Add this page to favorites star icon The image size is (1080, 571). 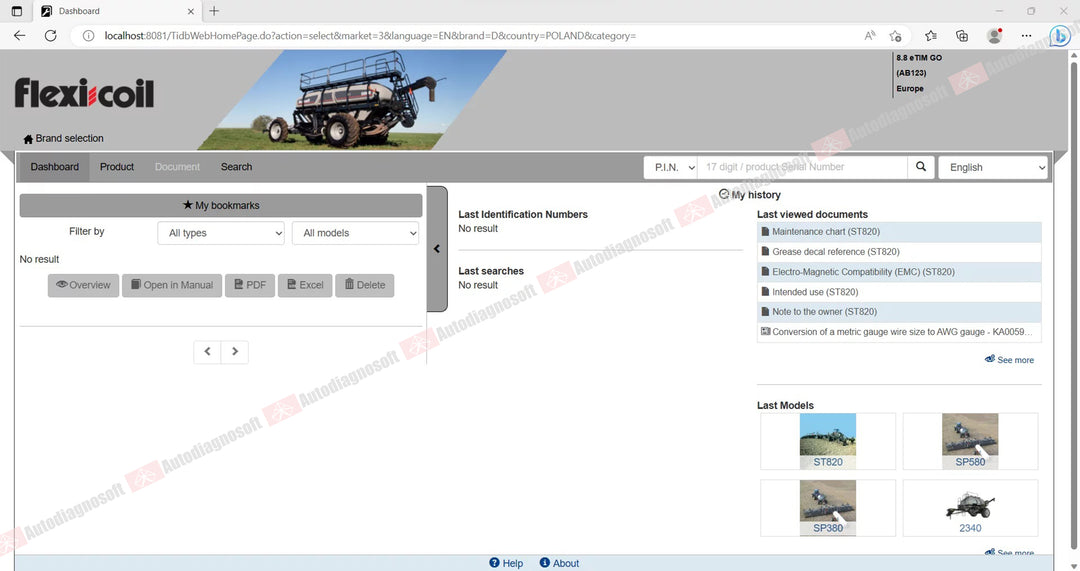[895, 36]
